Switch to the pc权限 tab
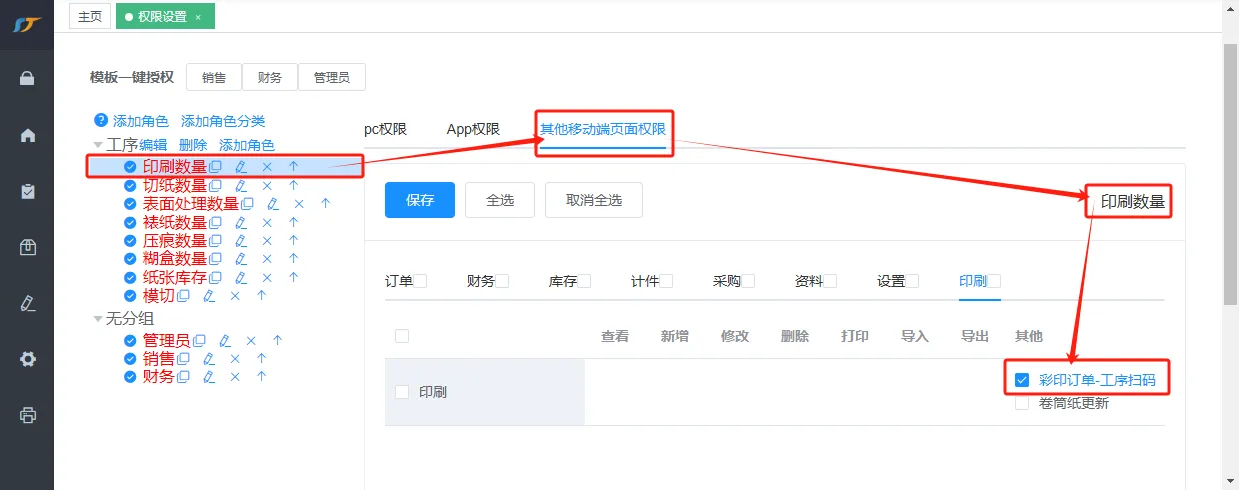 (x=385, y=129)
